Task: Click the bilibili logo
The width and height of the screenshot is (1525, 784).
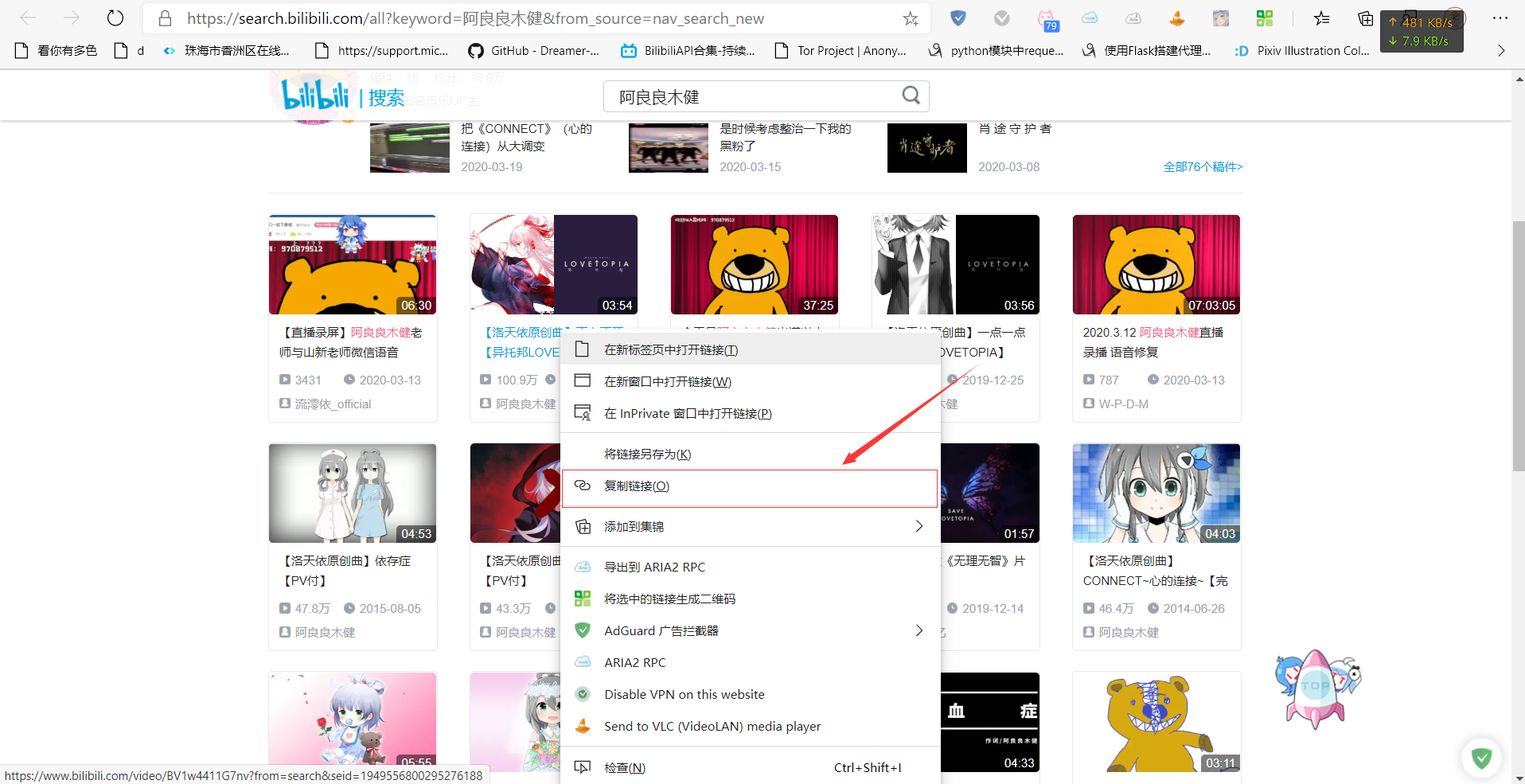Action: point(316,96)
